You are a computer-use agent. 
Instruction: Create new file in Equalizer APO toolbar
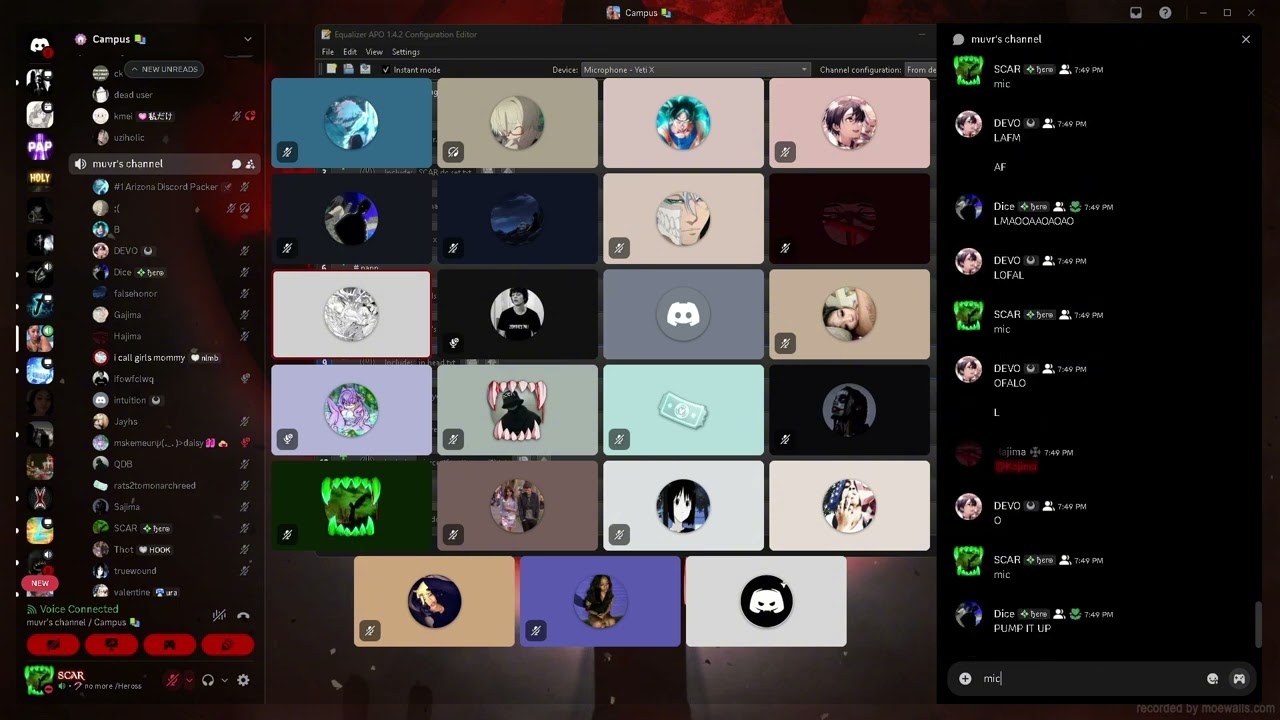pyautogui.click(x=332, y=69)
